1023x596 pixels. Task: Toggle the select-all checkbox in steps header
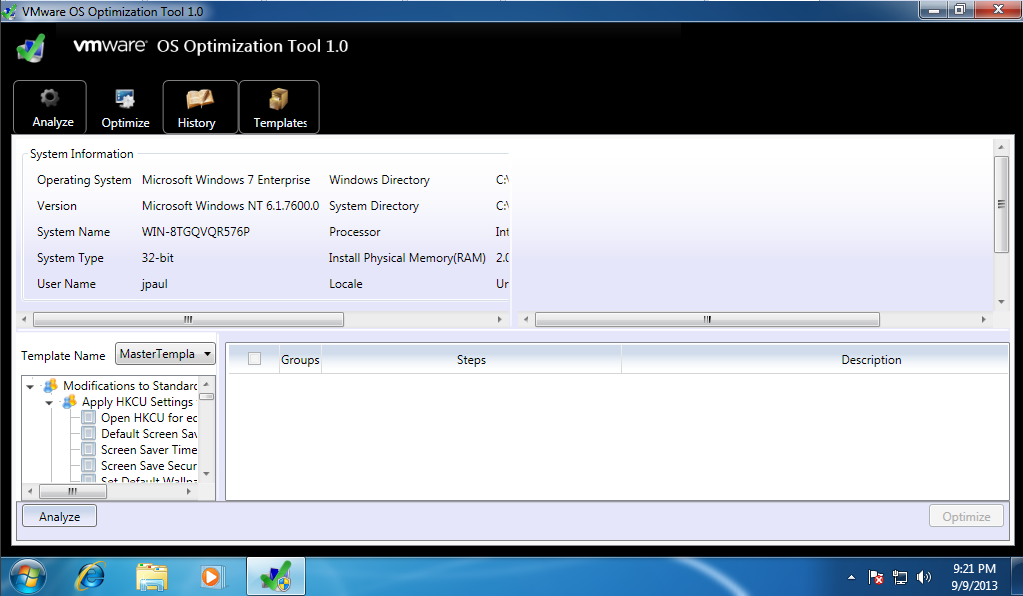[254, 359]
